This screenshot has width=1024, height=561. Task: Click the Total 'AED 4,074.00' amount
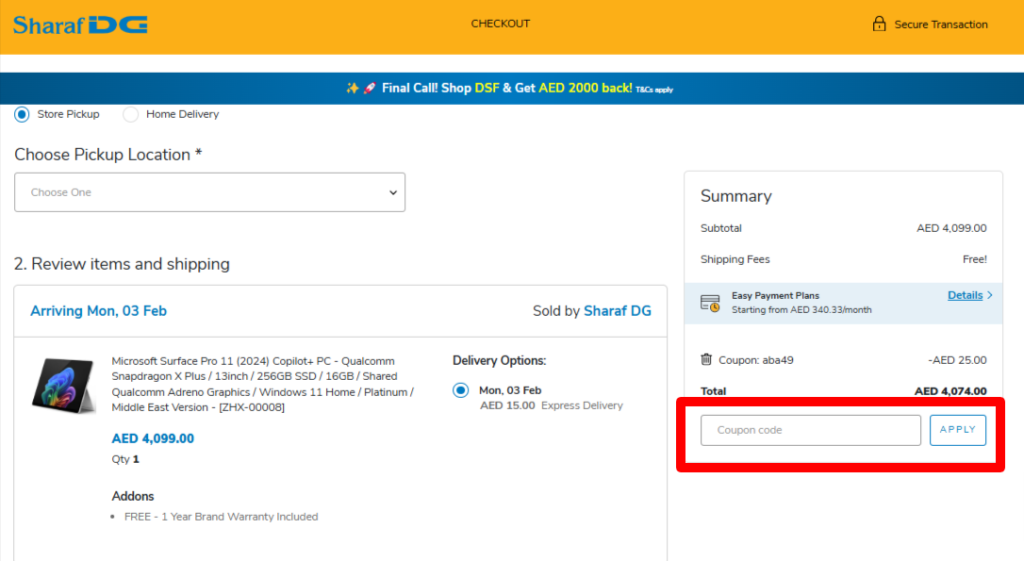(x=950, y=391)
